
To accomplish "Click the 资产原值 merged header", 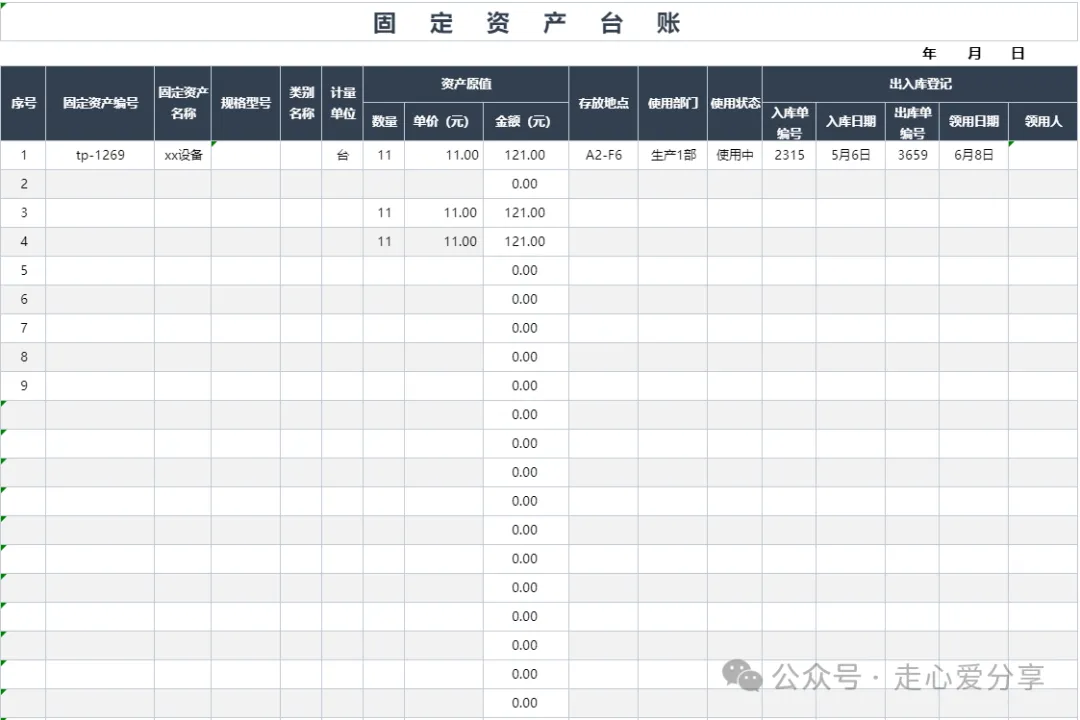I will pyautogui.click(x=466, y=84).
